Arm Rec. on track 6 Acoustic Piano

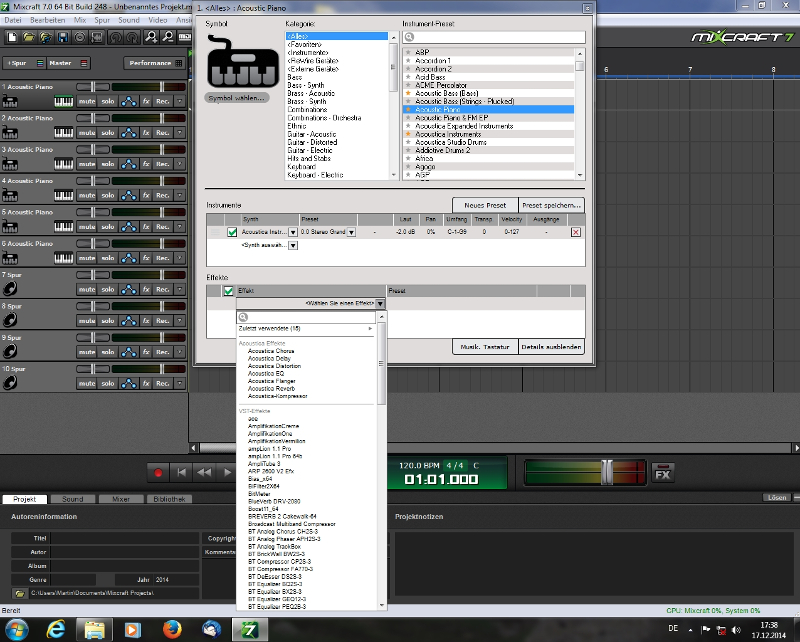(163, 258)
